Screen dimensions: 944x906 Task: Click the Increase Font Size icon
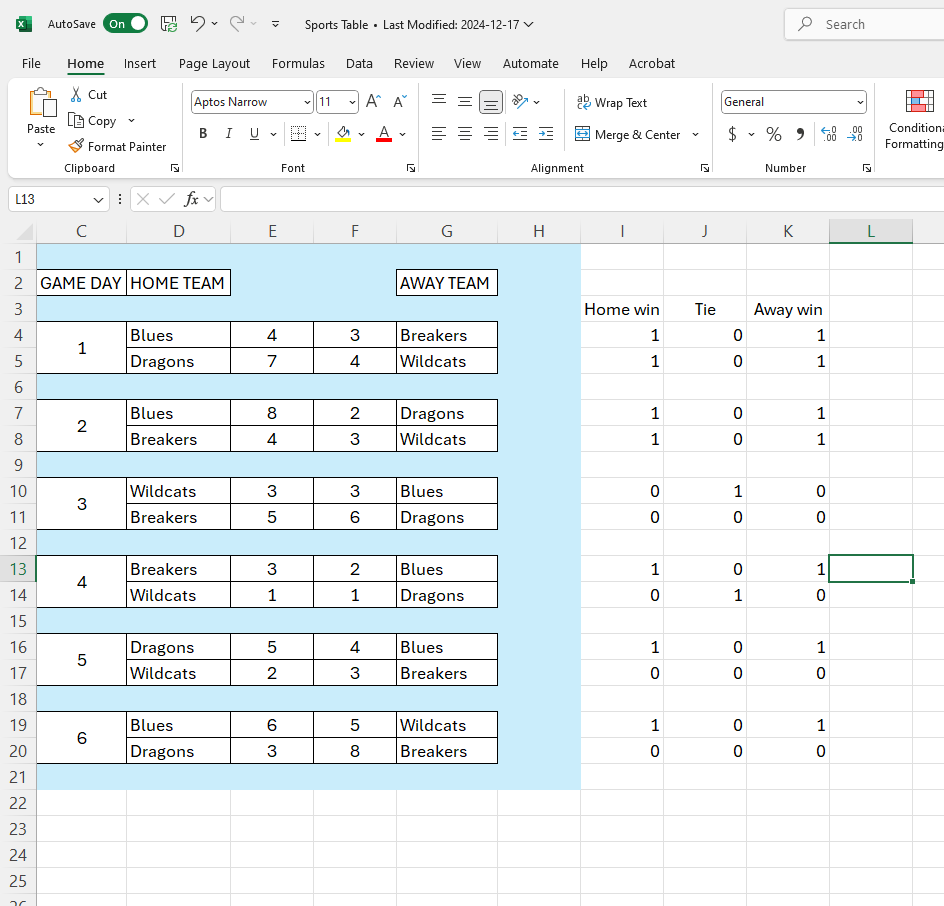373,102
